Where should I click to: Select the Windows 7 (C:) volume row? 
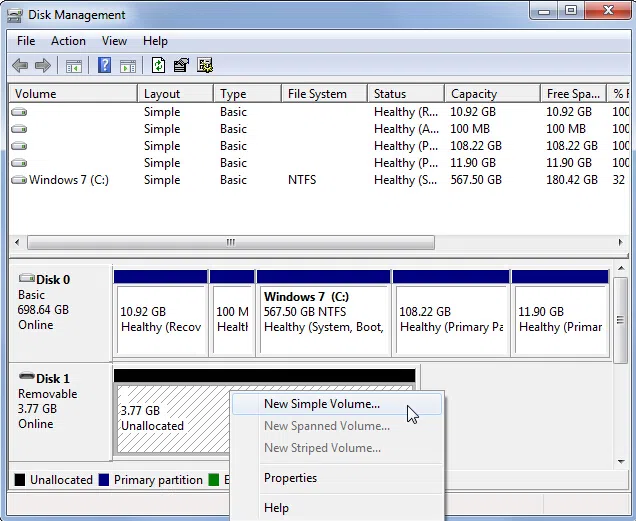point(68,180)
